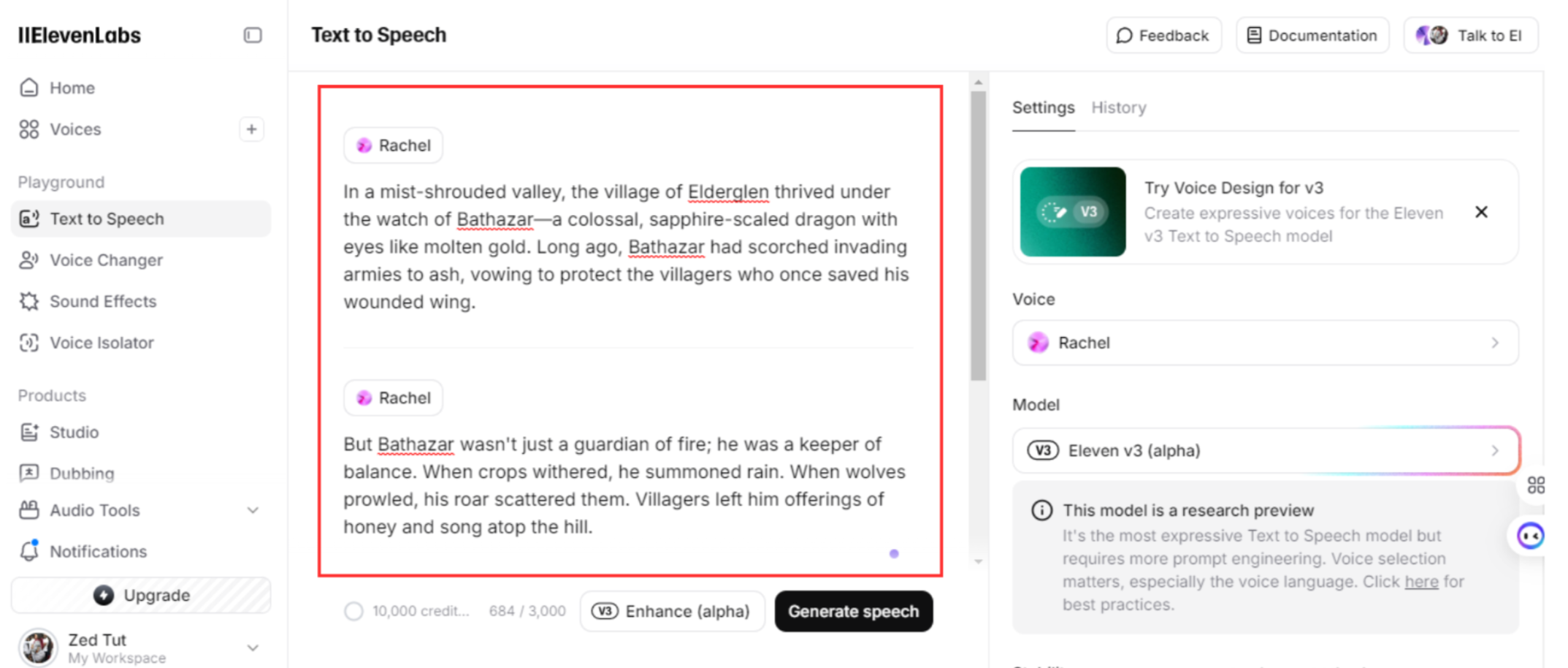
Task: Expand the Audio Tools submenu
Action: pos(253,510)
